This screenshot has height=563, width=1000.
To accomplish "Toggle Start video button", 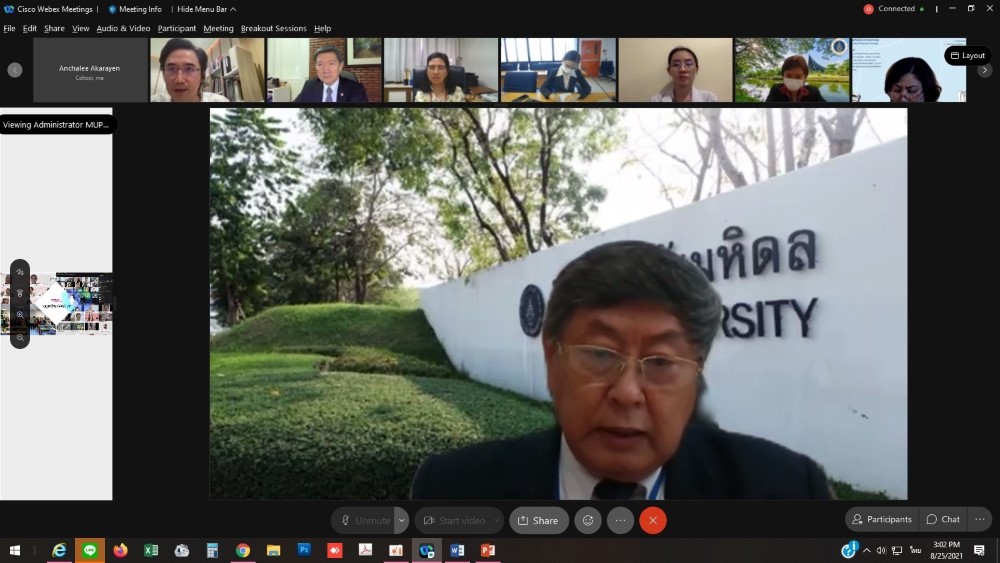I will click(453, 520).
